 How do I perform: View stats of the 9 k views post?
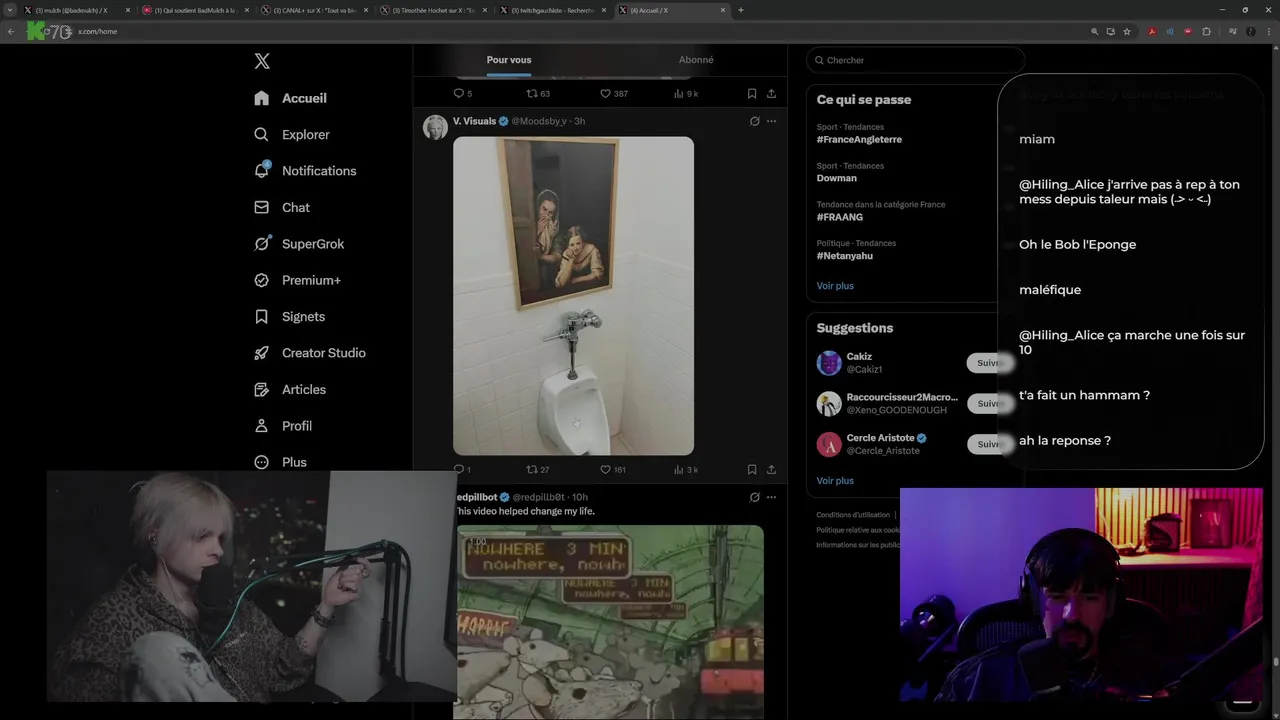[x=686, y=93]
